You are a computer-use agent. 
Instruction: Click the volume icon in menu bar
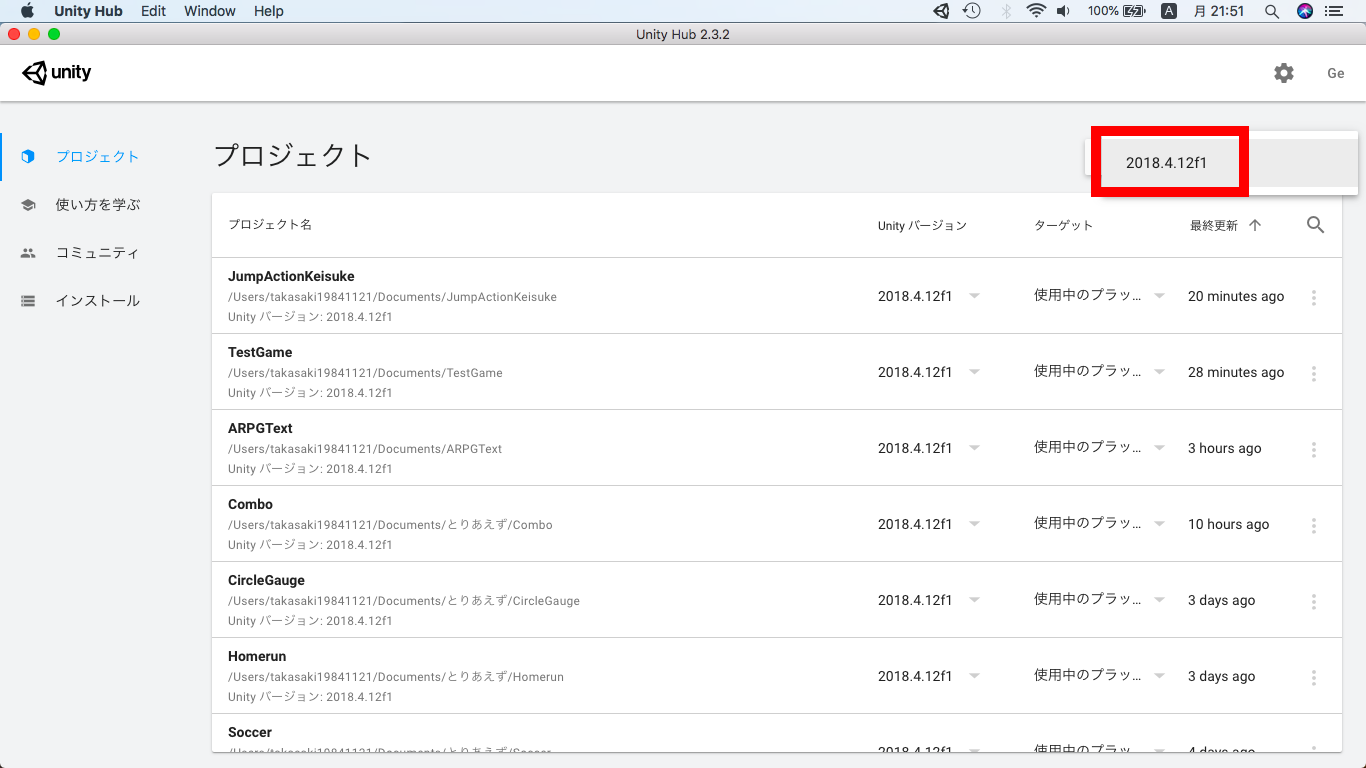click(x=1063, y=11)
